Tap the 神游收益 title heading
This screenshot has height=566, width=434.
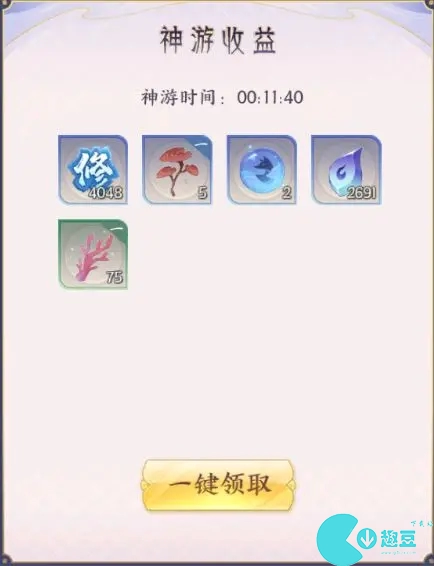click(x=218, y=40)
